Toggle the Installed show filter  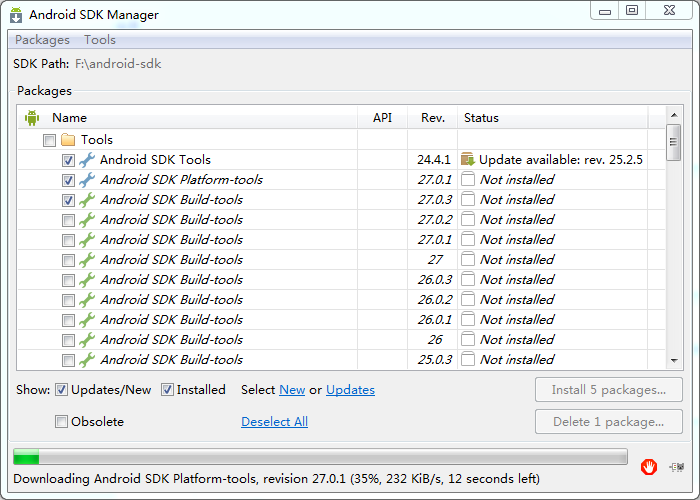(x=167, y=390)
